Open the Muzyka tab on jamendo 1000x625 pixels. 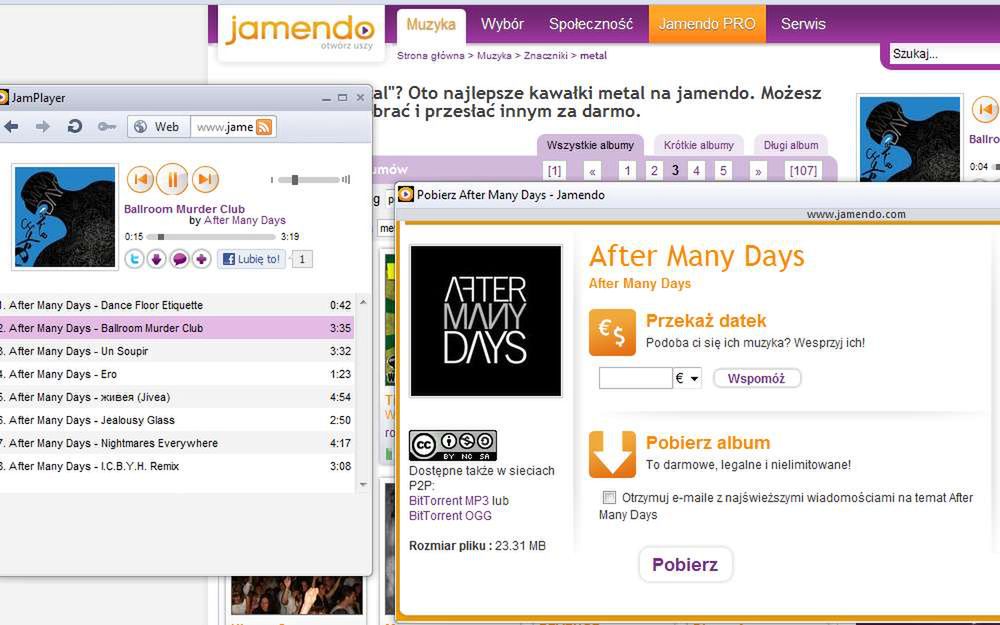click(x=431, y=24)
